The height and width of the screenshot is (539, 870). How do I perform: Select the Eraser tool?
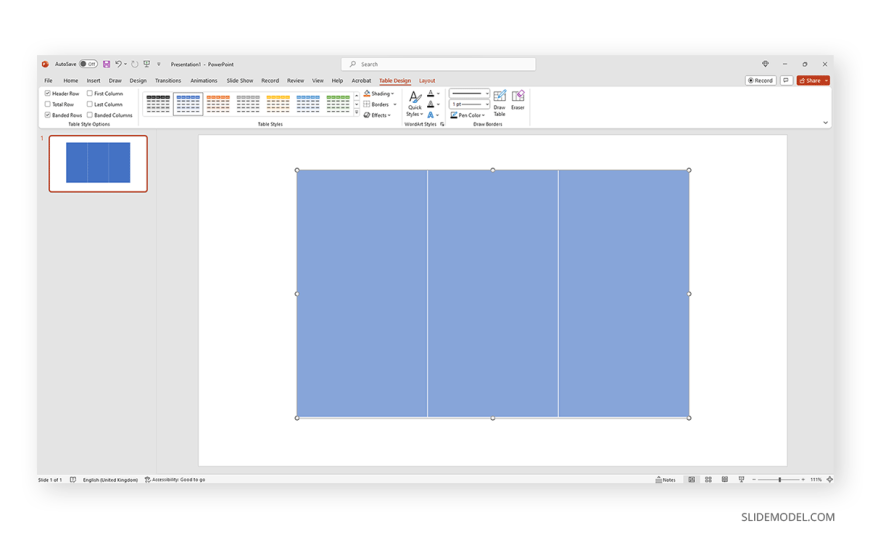click(518, 100)
